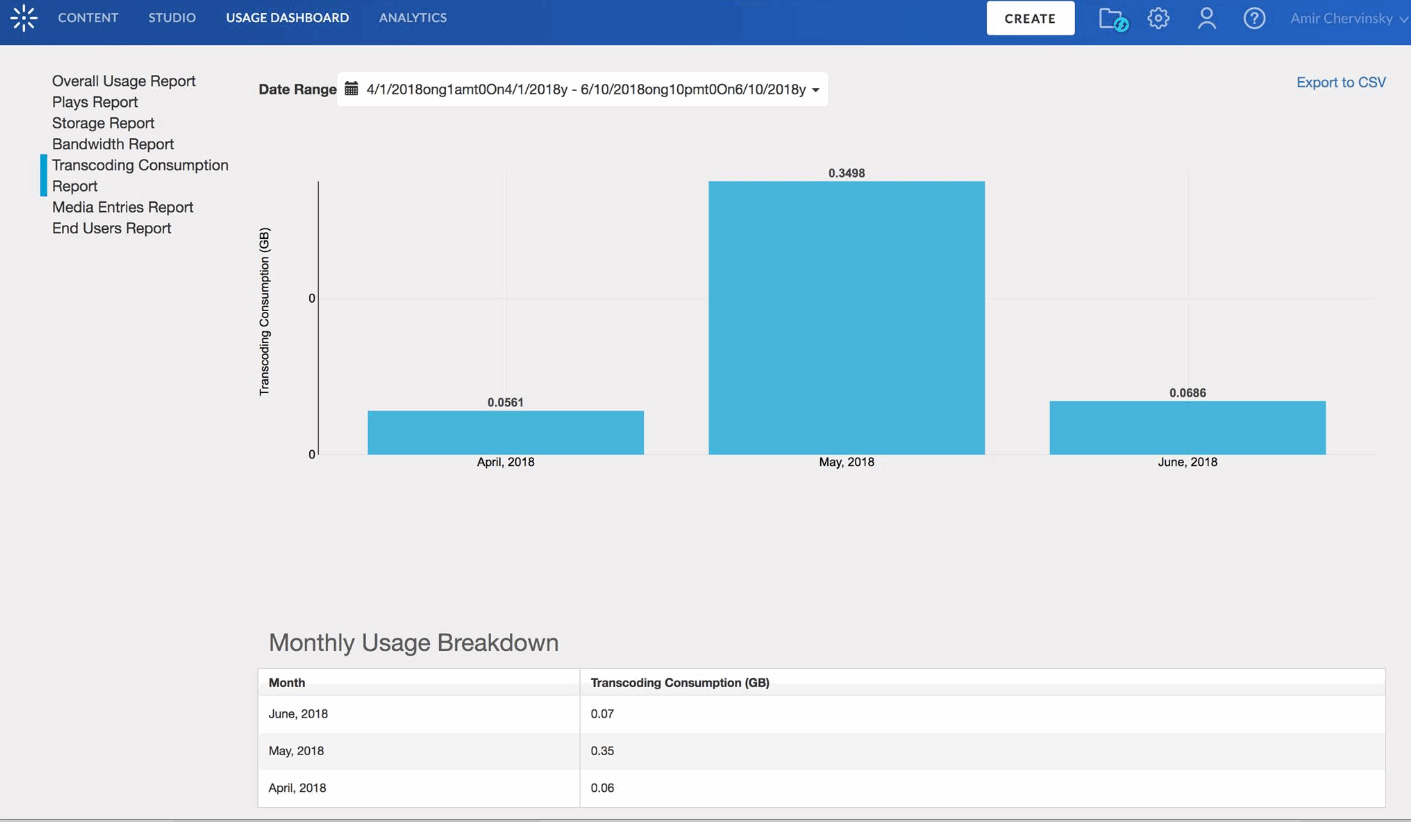The width and height of the screenshot is (1411, 822).
Task: Click the chart axis label April, 2018
Action: pos(506,462)
